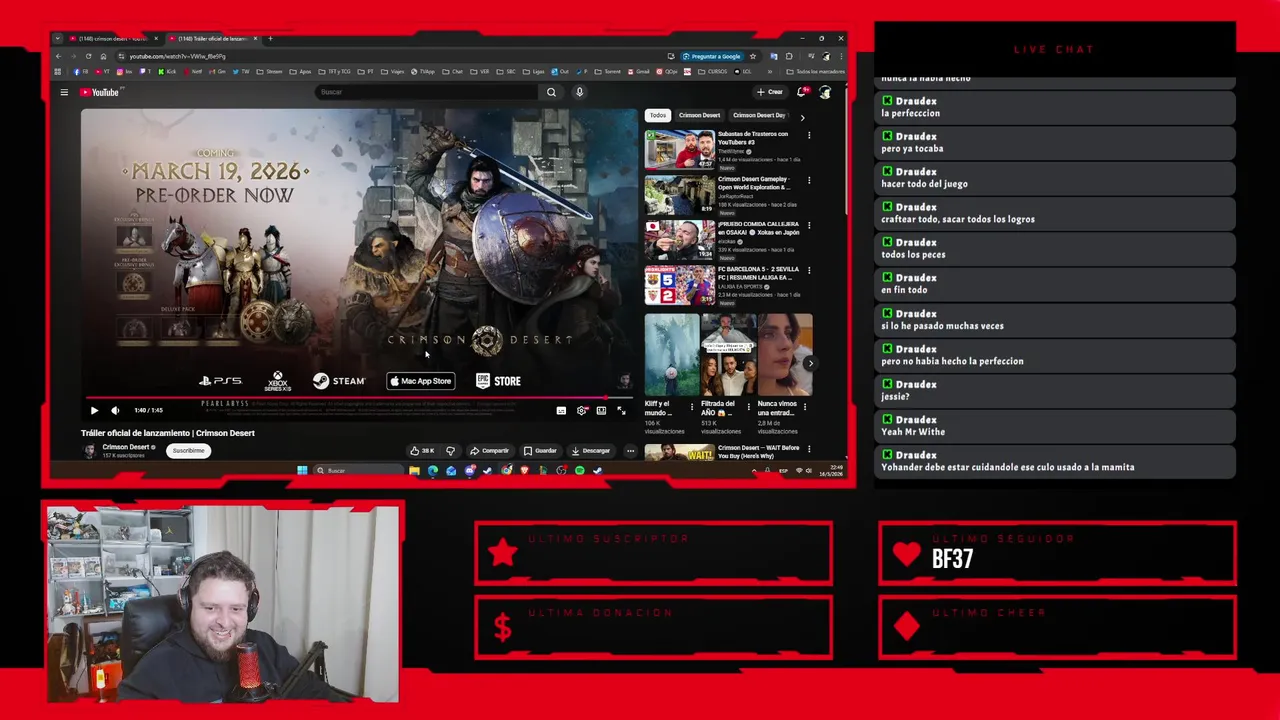Open YouTube notifications bell

(801, 92)
